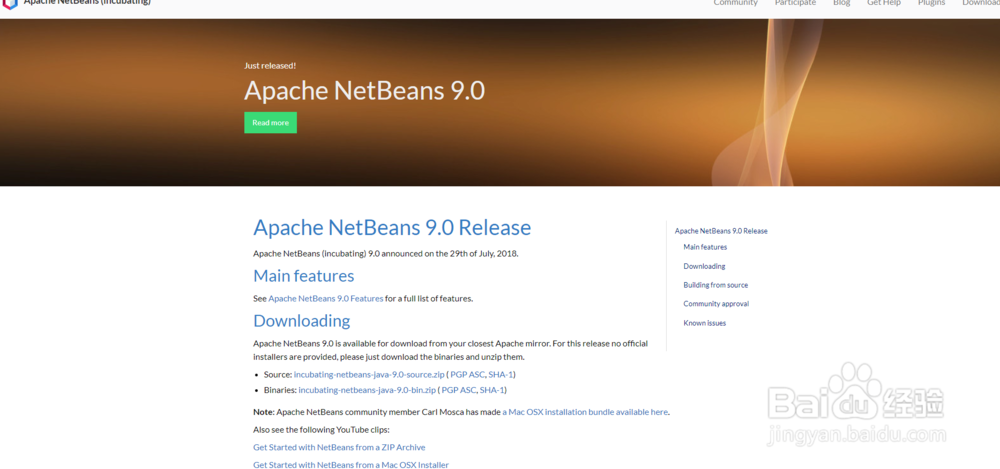
Task: Open the Community menu
Action: (735, 3)
